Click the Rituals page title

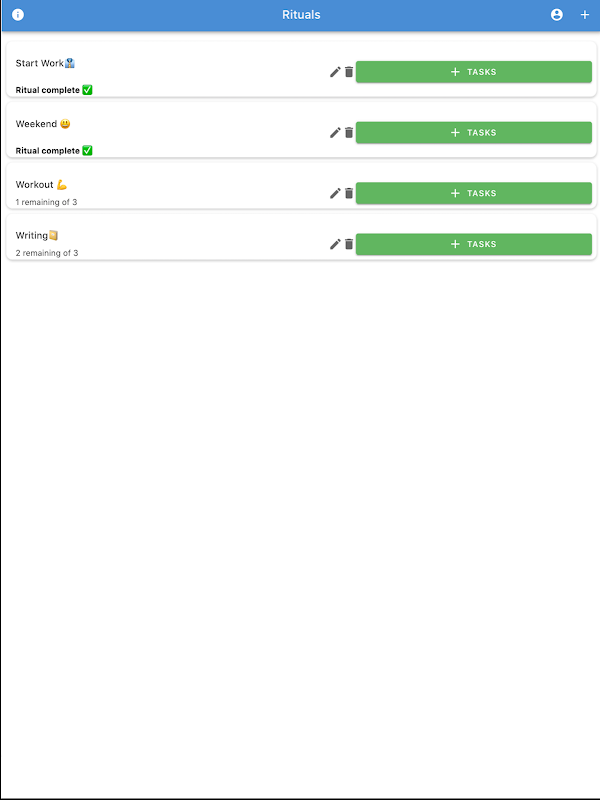coord(301,15)
